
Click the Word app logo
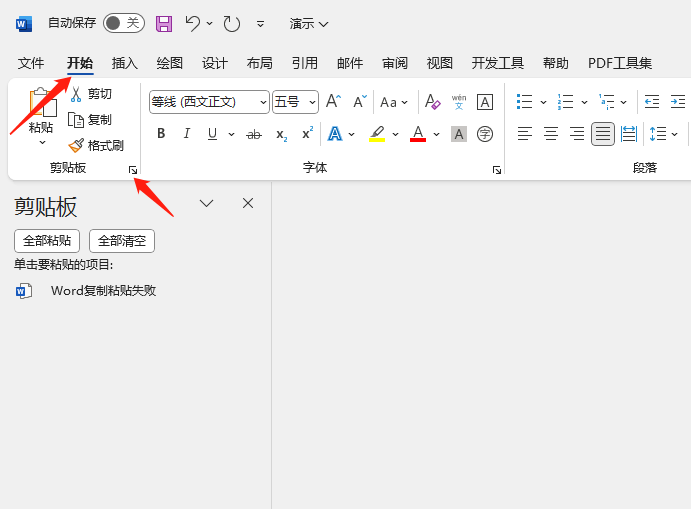[24, 24]
